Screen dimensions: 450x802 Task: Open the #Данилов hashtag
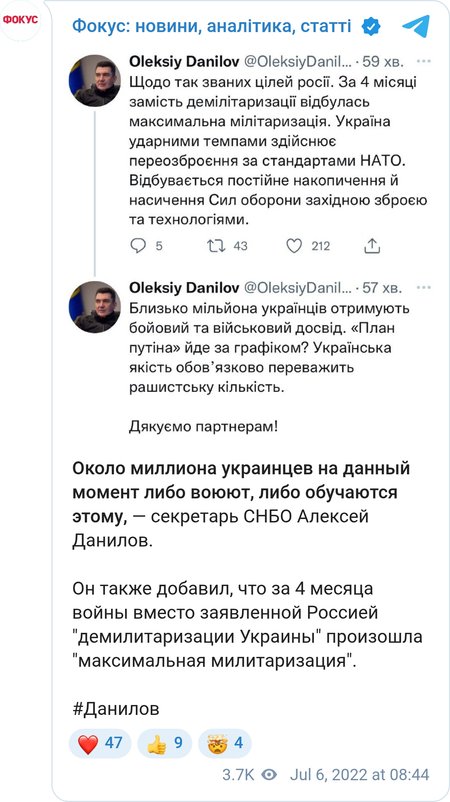pos(116,709)
